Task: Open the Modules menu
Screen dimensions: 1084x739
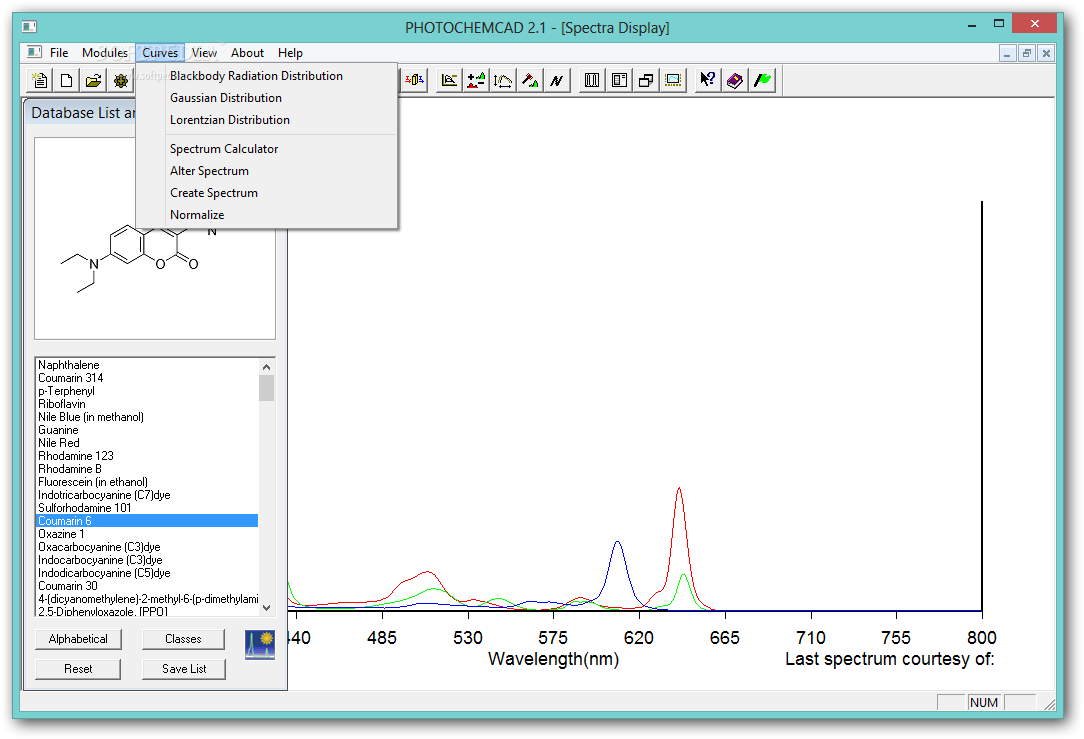Action: pyautogui.click(x=104, y=53)
